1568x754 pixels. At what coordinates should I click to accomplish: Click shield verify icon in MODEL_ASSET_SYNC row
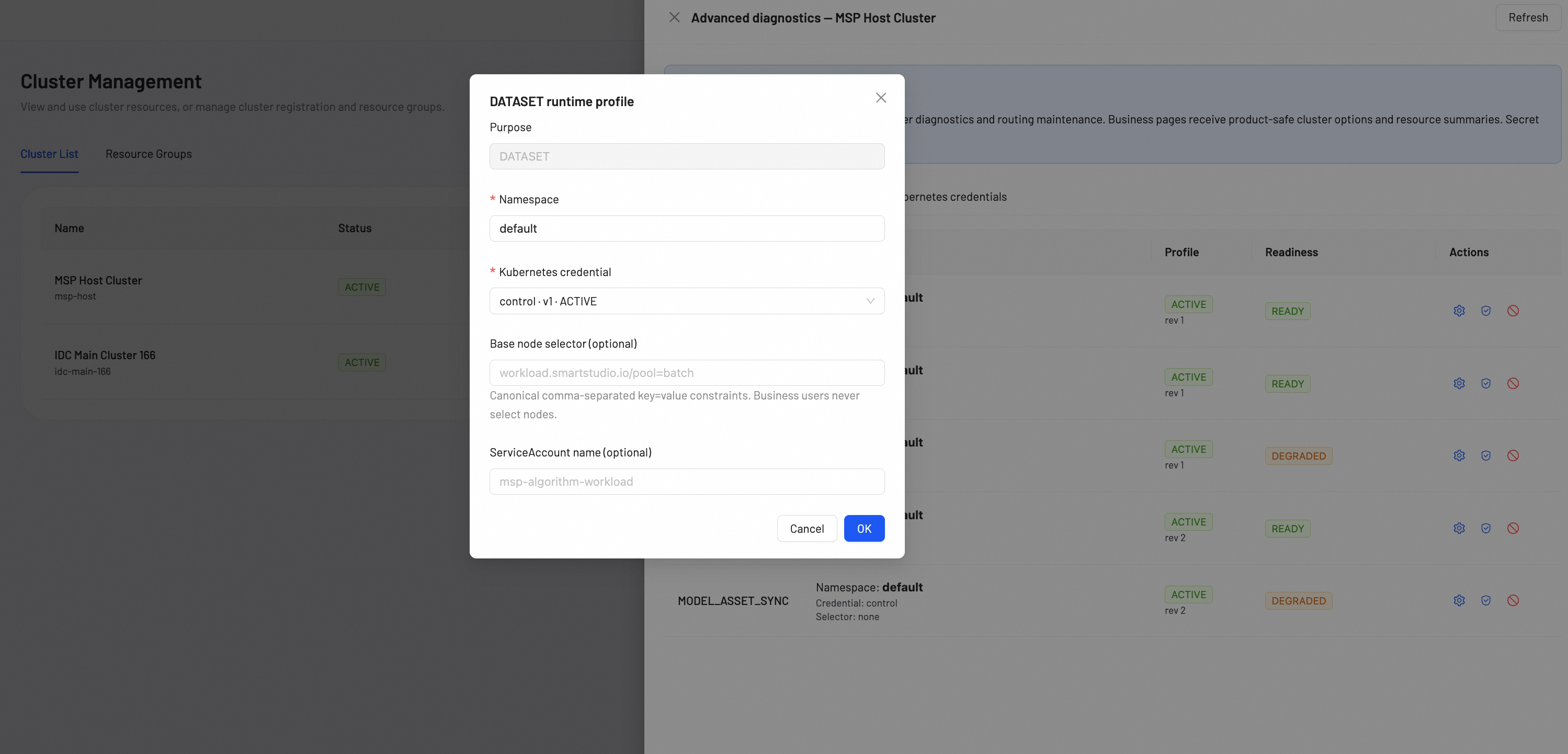point(1486,601)
